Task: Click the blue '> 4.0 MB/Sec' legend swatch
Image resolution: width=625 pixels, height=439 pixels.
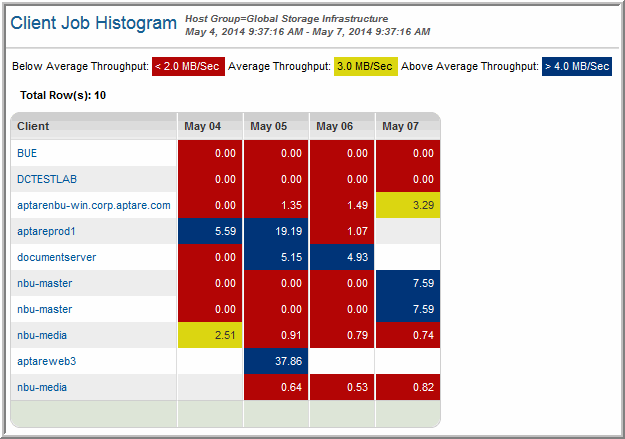Action: pos(576,66)
